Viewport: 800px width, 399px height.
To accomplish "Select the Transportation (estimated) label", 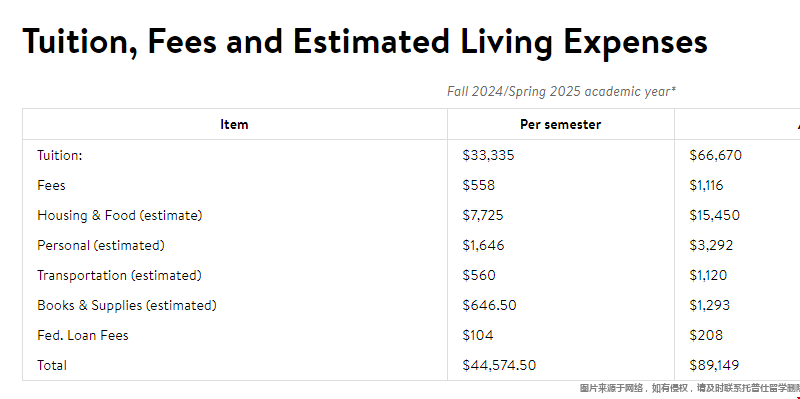I will (119, 276).
